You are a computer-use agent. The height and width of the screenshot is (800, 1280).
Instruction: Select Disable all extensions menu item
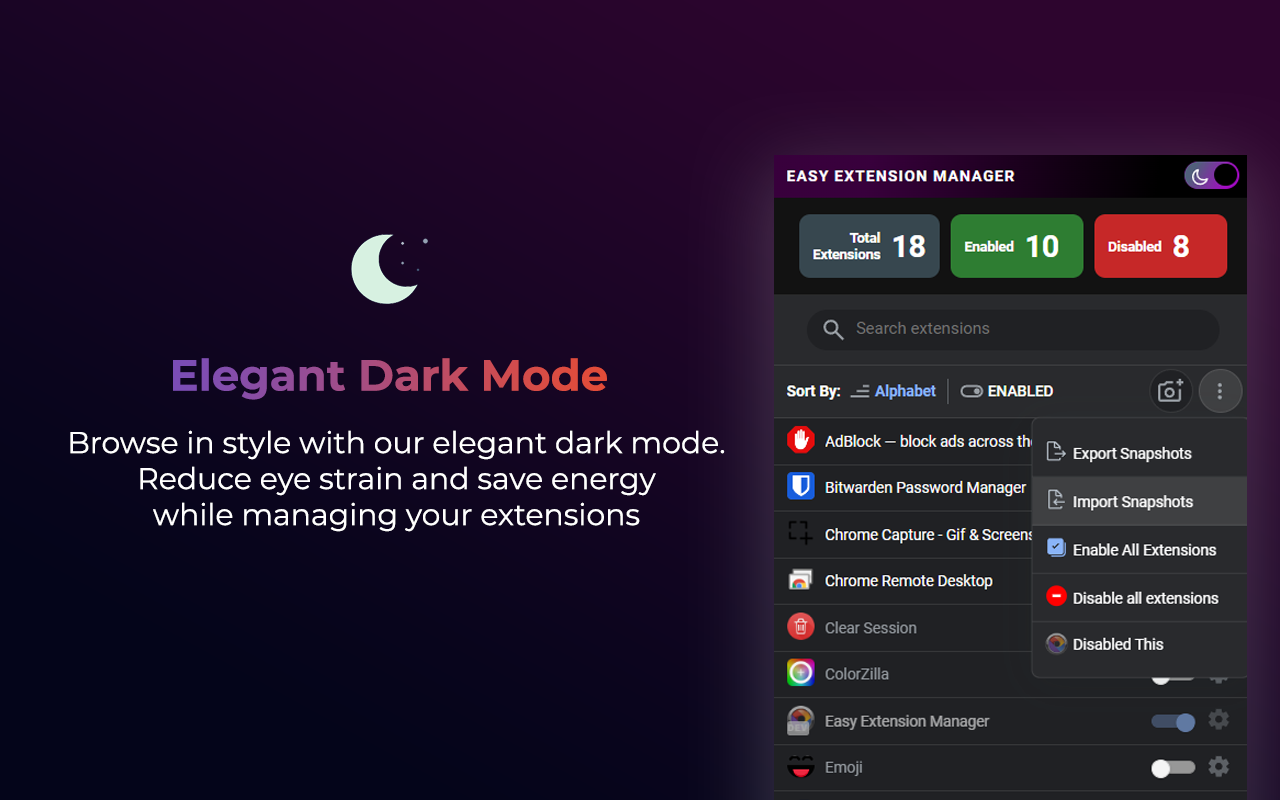[1139, 597]
